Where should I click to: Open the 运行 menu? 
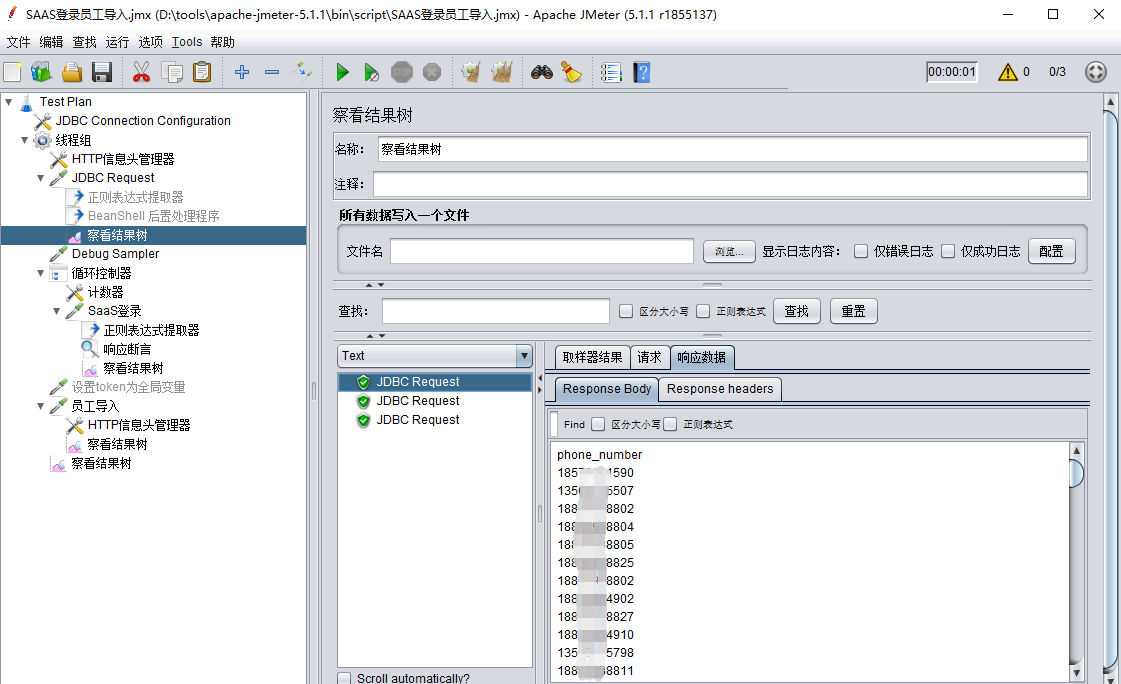pos(117,42)
